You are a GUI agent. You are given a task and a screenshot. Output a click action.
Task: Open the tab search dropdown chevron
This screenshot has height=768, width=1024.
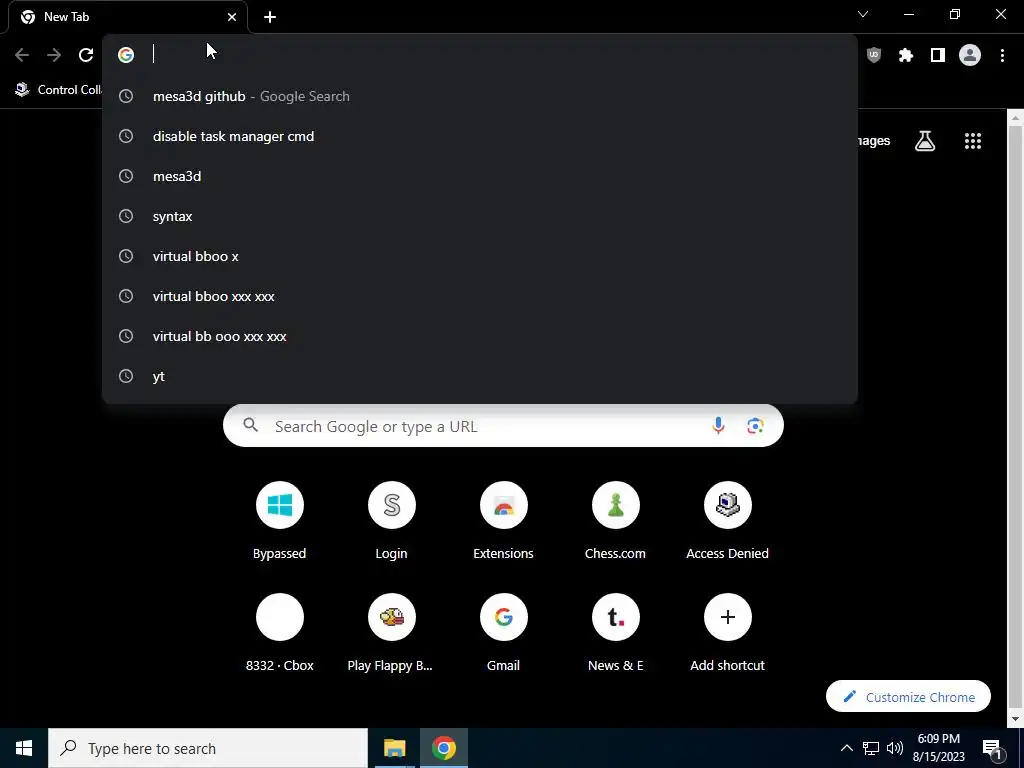[x=863, y=14]
